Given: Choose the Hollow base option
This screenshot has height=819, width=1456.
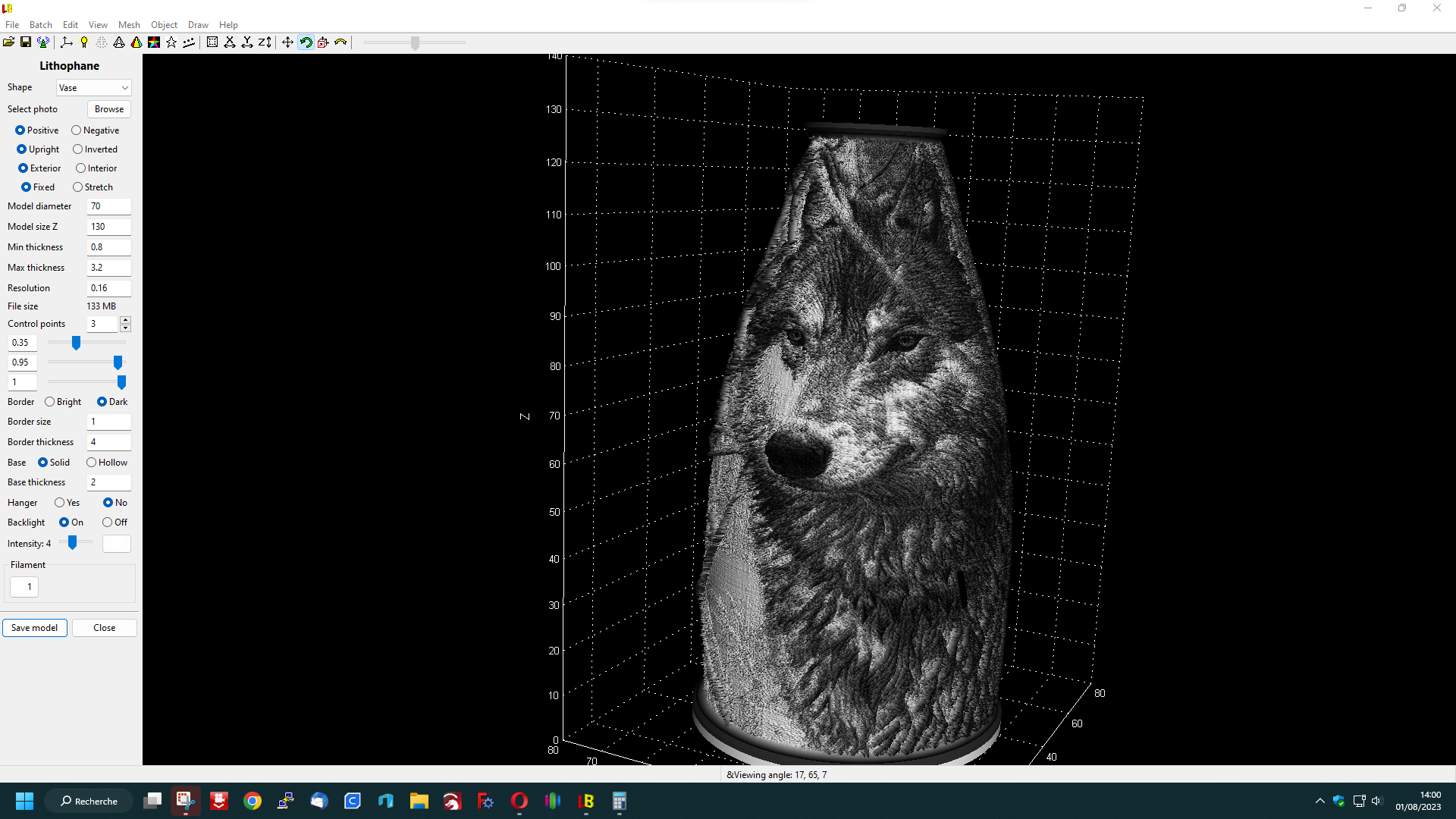Looking at the screenshot, I should coord(92,463).
